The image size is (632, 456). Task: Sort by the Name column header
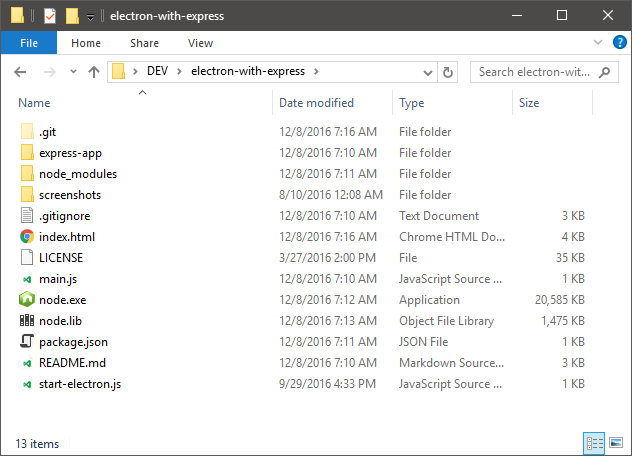pos(34,103)
